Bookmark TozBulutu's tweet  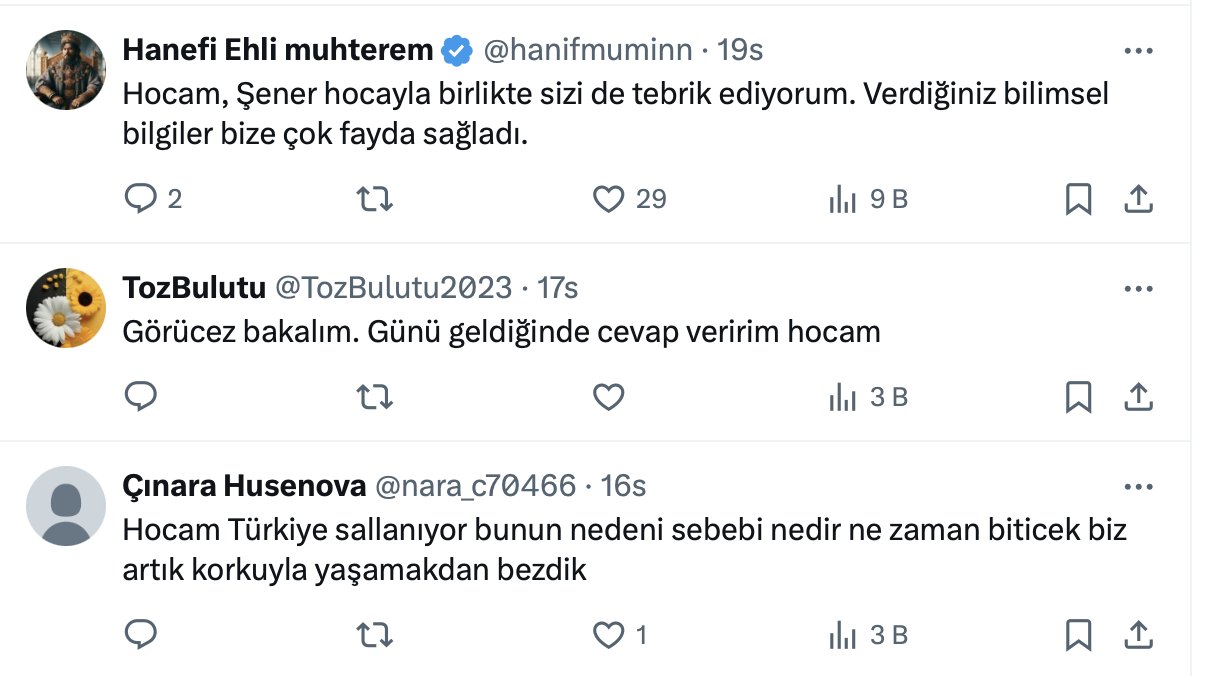(x=1077, y=397)
